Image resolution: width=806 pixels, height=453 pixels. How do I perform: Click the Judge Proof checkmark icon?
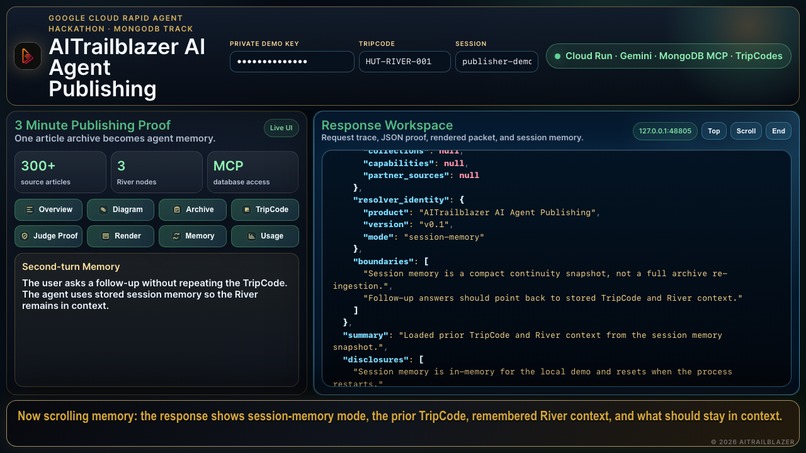pos(24,236)
